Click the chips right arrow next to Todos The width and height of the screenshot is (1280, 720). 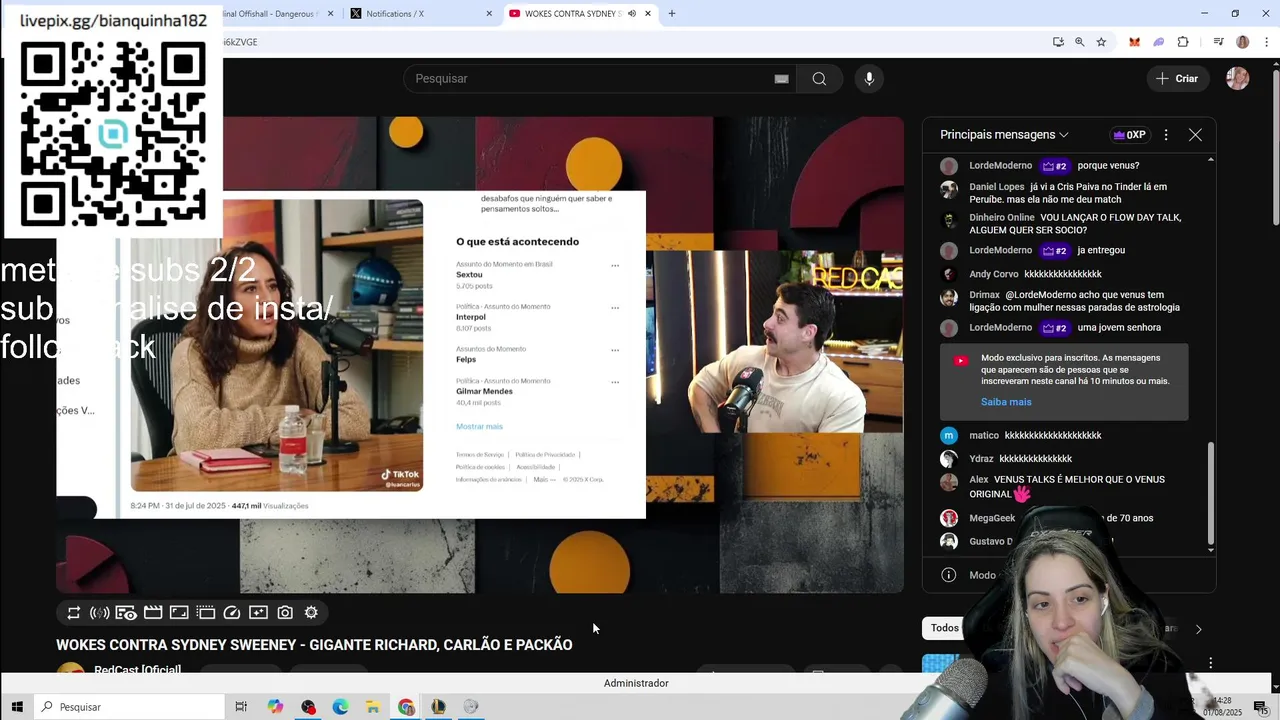(1198, 629)
